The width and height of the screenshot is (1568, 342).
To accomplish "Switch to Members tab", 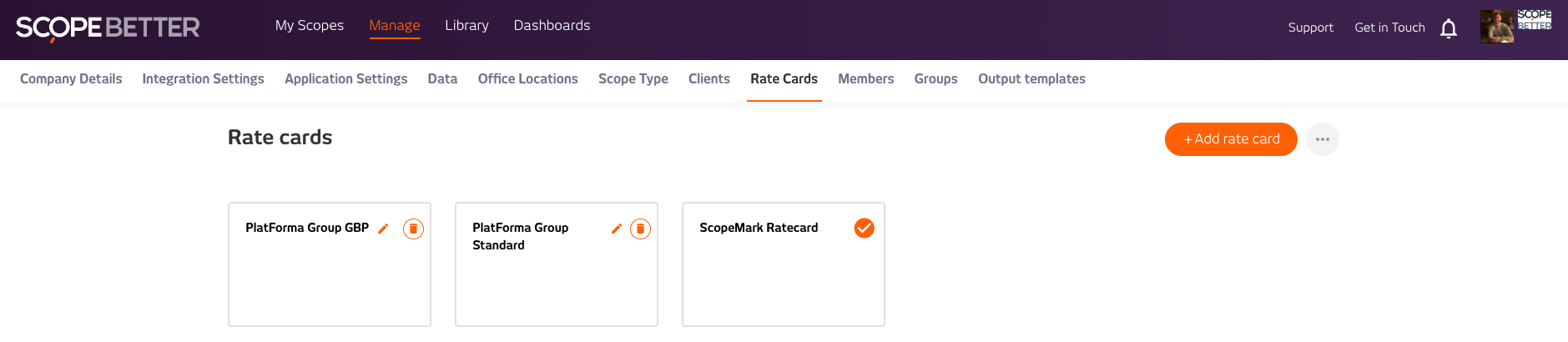I will pyautogui.click(x=865, y=79).
